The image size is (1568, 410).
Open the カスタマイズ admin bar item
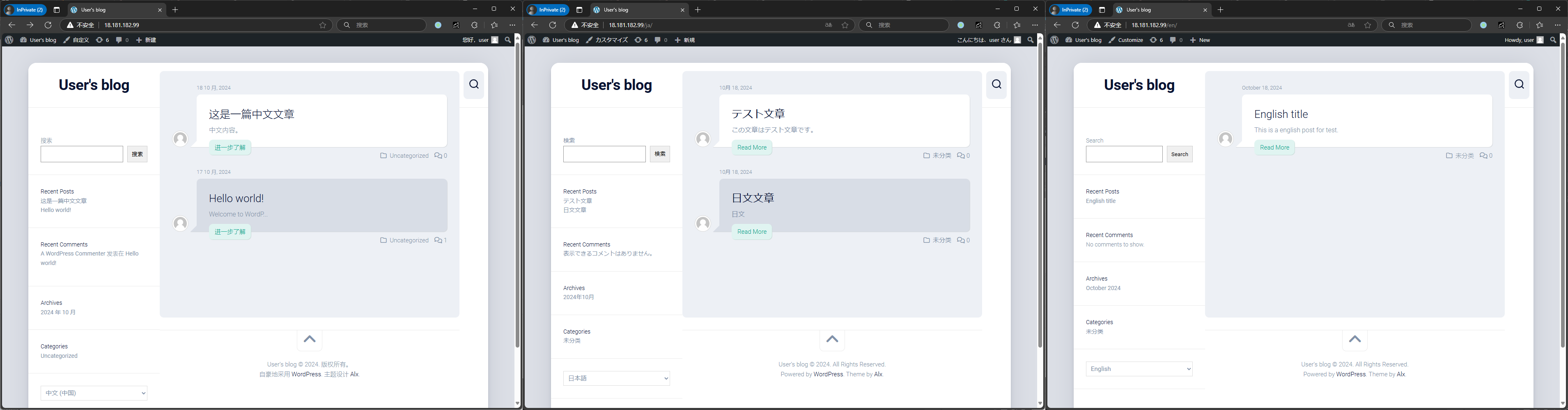tap(607, 39)
